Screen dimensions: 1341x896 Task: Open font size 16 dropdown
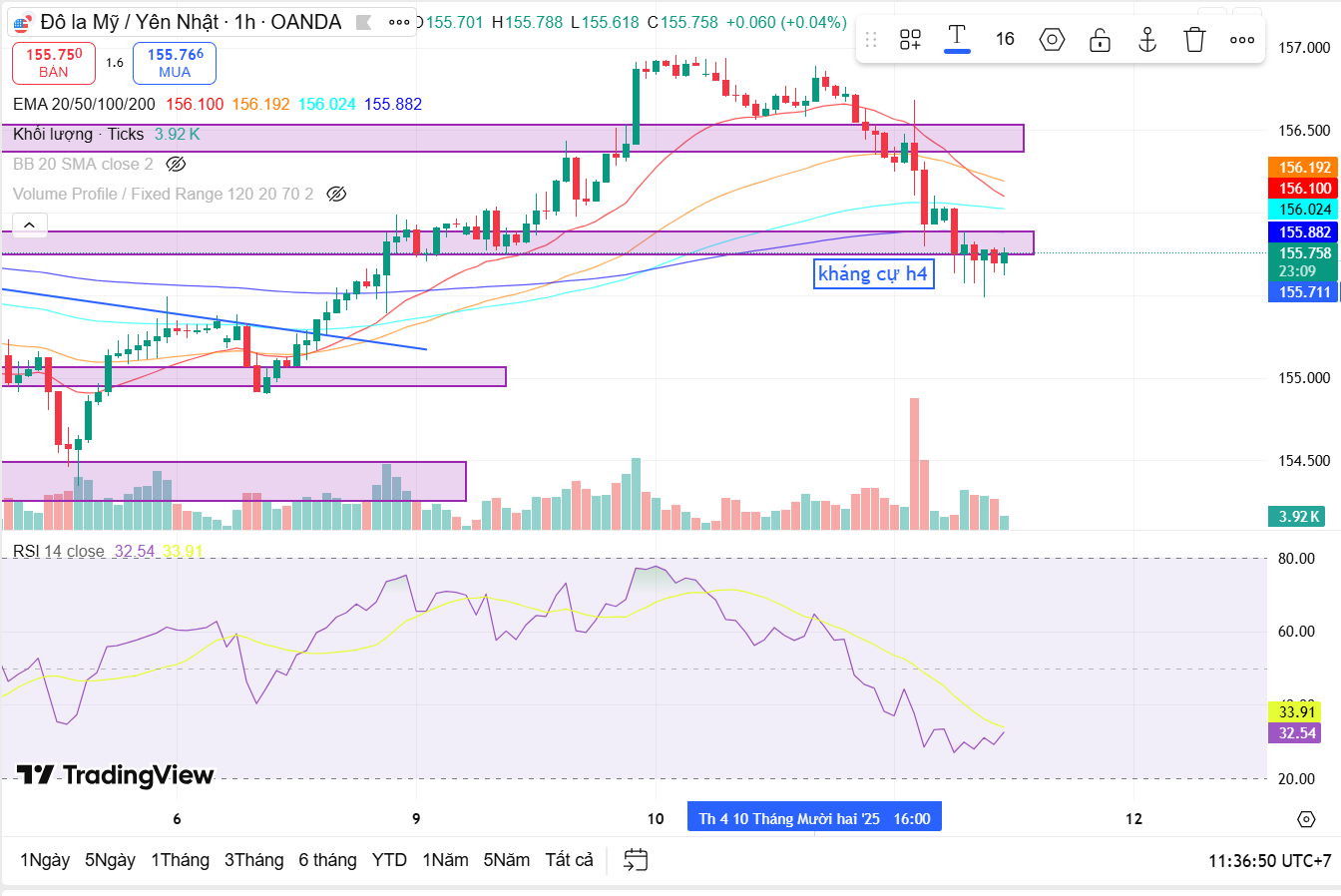[x=1005, y=40]
